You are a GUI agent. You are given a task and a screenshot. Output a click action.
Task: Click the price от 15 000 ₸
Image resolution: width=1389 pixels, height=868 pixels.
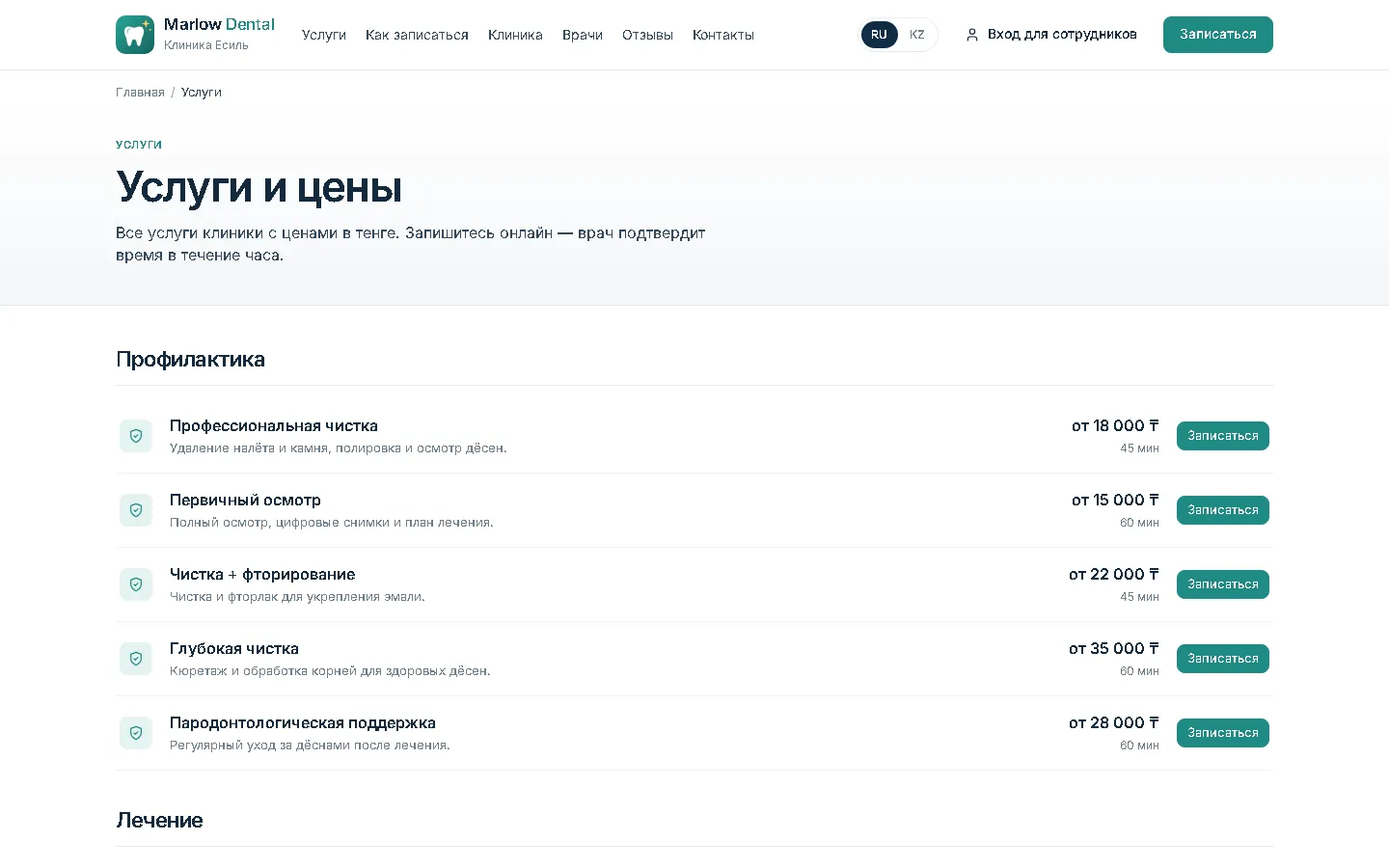1115,501
